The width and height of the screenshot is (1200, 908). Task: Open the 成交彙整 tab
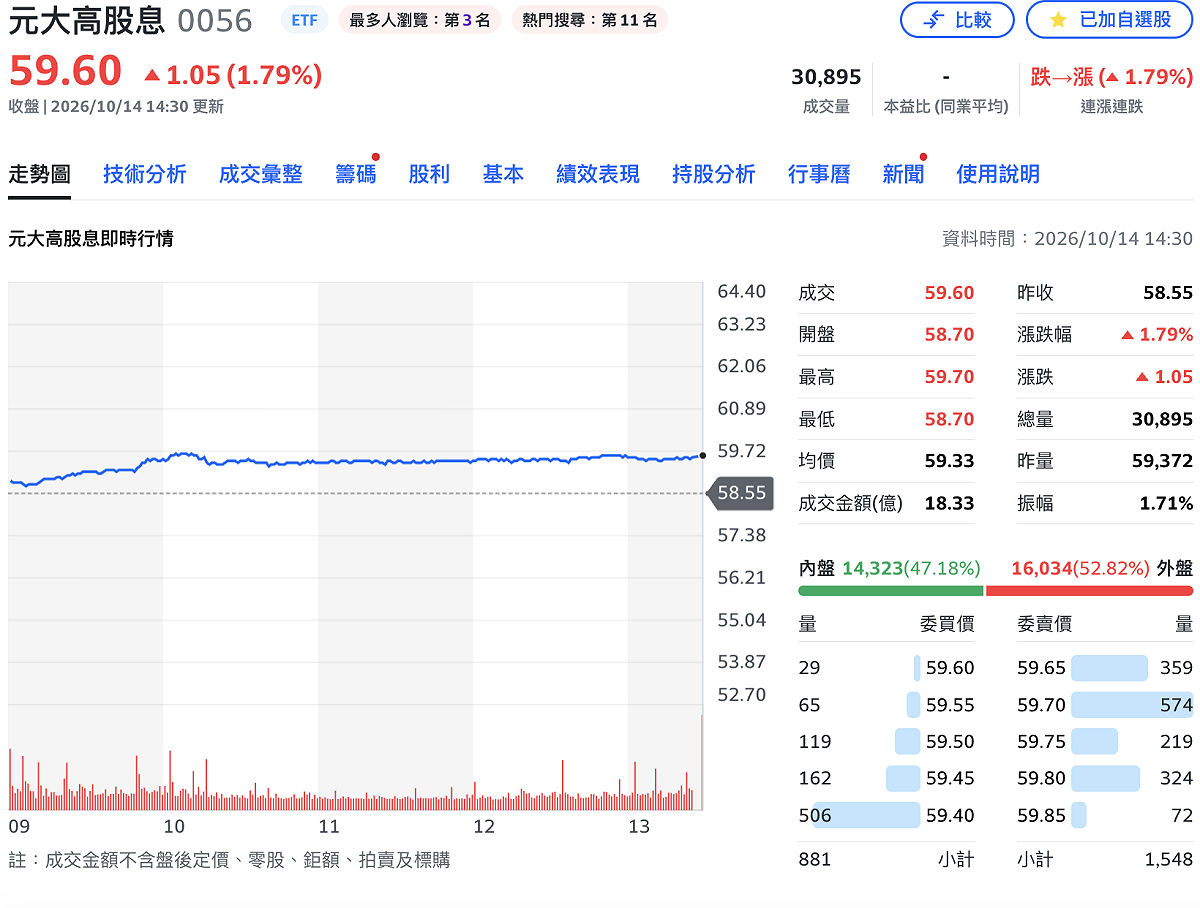[x=261, y=174]
